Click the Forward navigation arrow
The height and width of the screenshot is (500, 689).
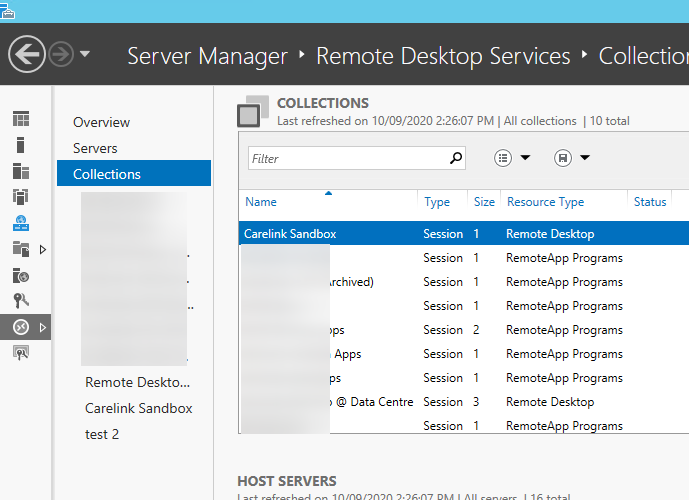click(61, 54)
